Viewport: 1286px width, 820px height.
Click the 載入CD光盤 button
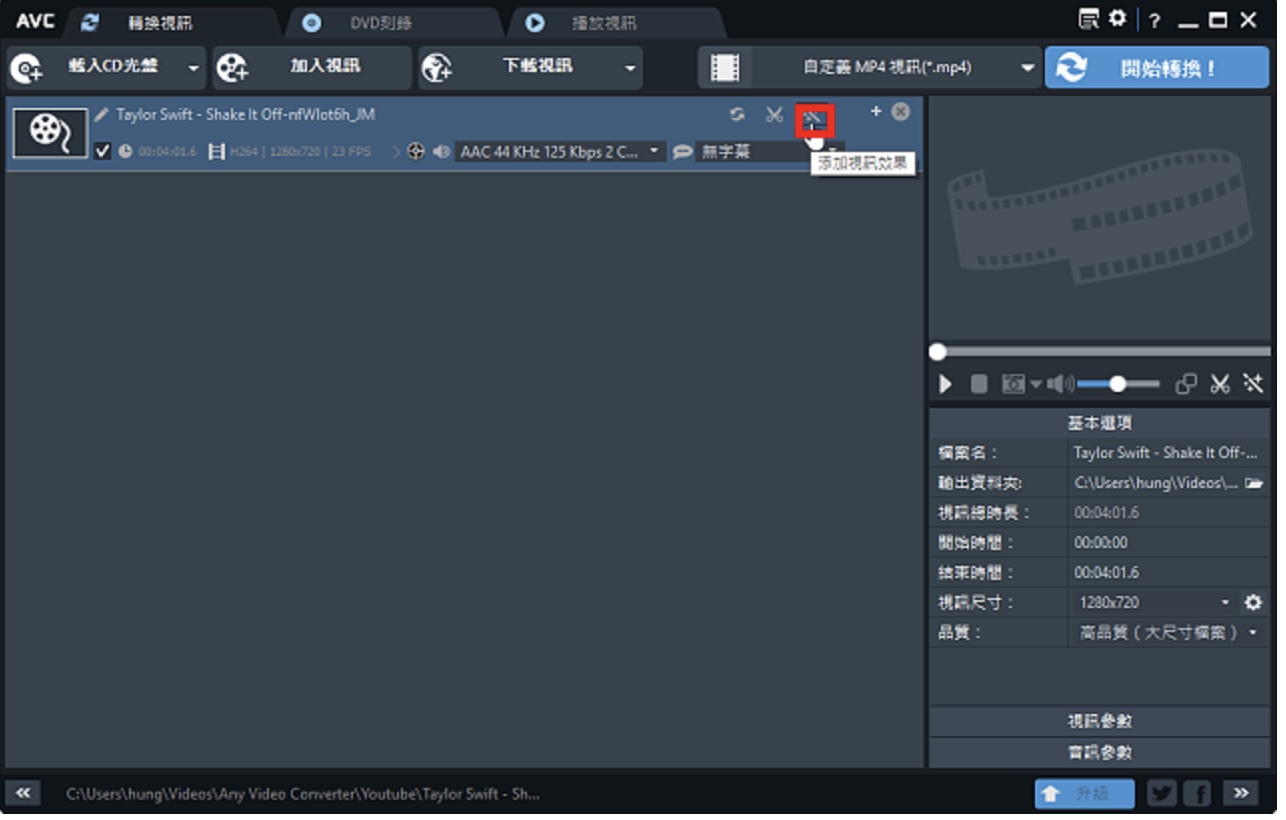[96, 67]
